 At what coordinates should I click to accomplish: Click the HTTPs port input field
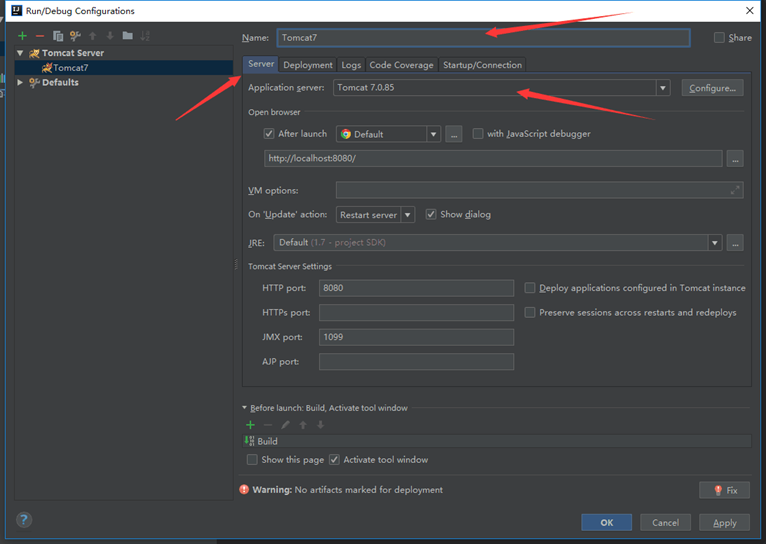(416, 313)
